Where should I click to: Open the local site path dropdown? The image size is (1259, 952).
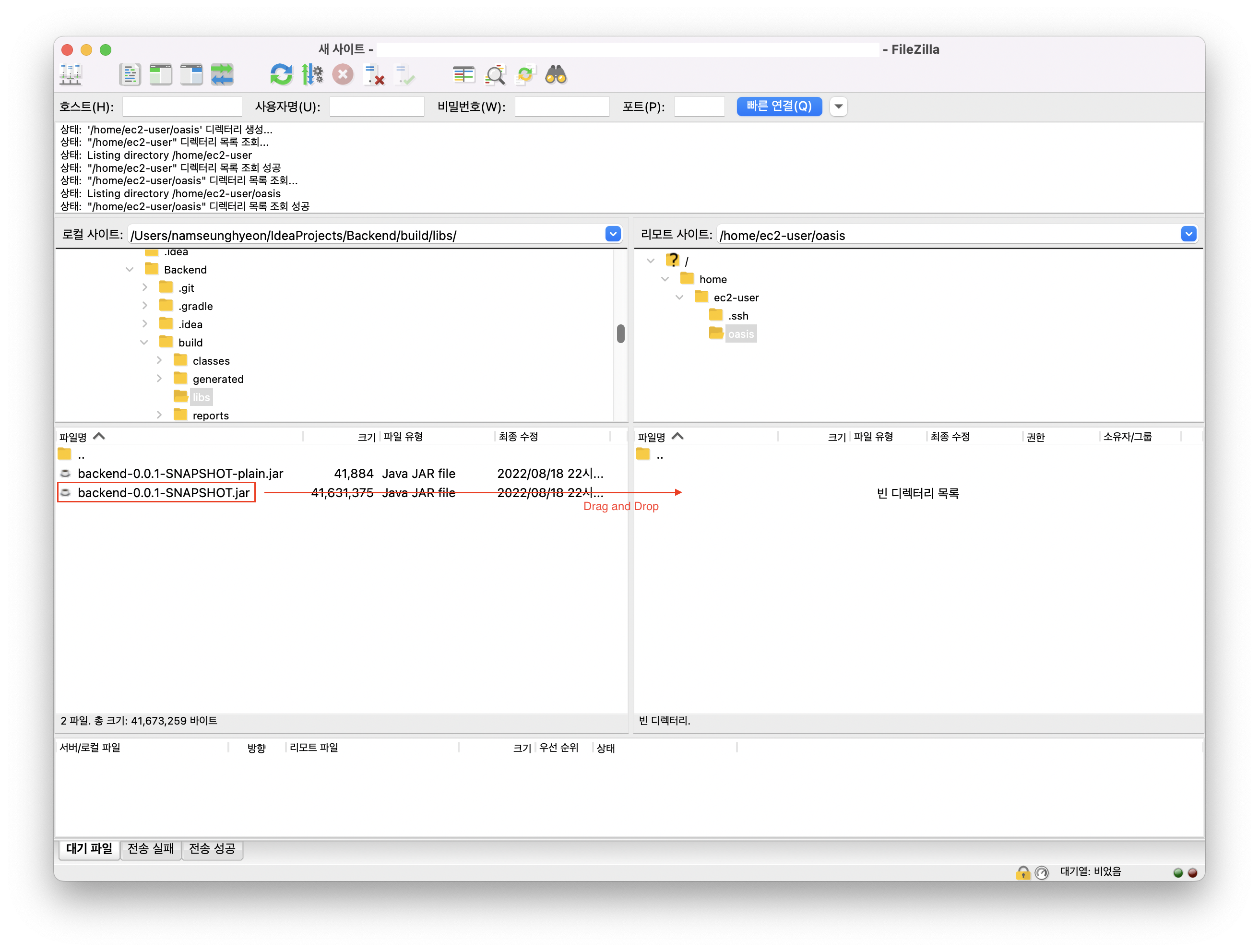pyautogui.click(x=613, y=234)
